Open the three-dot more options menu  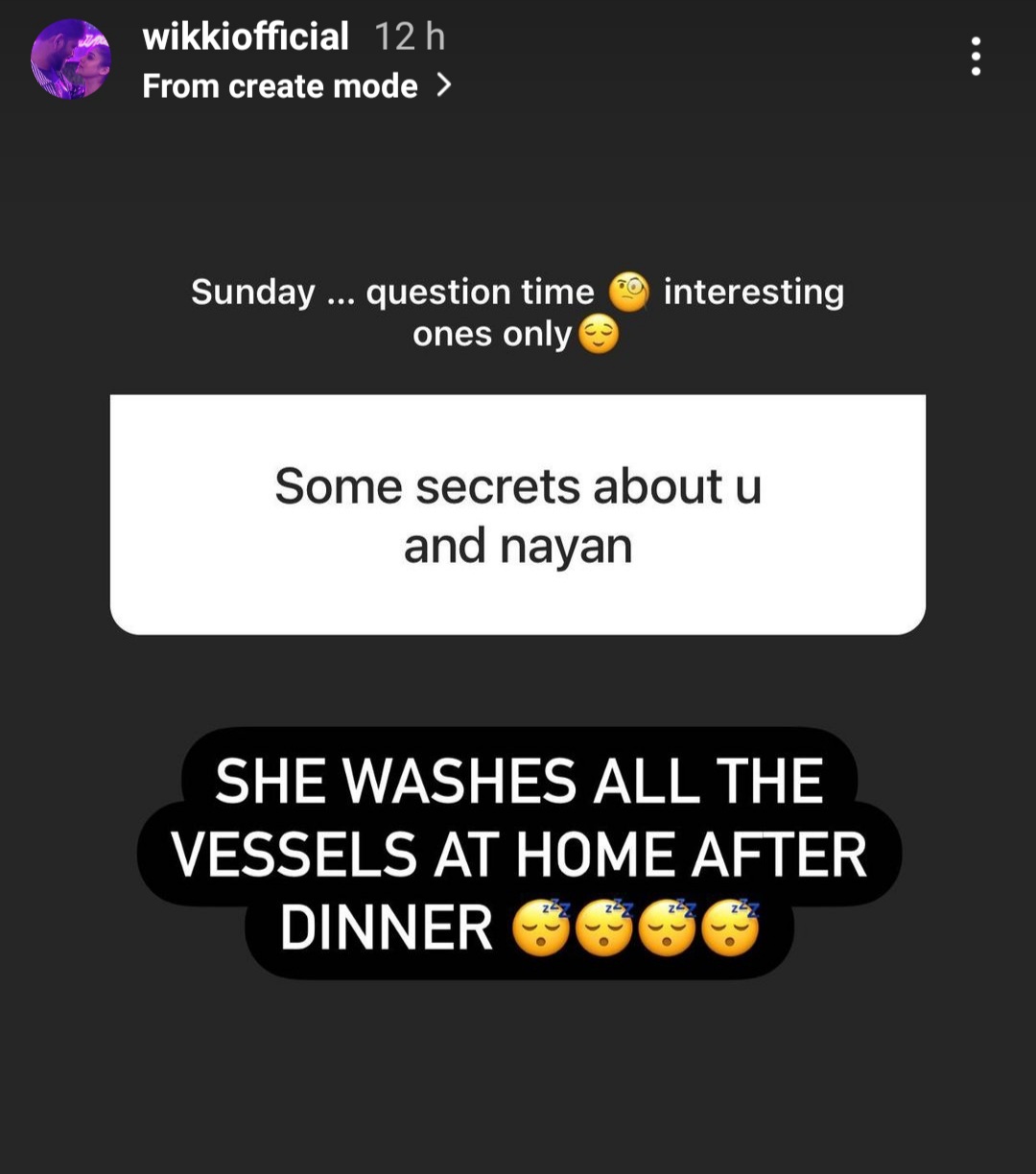pos(976,57)
